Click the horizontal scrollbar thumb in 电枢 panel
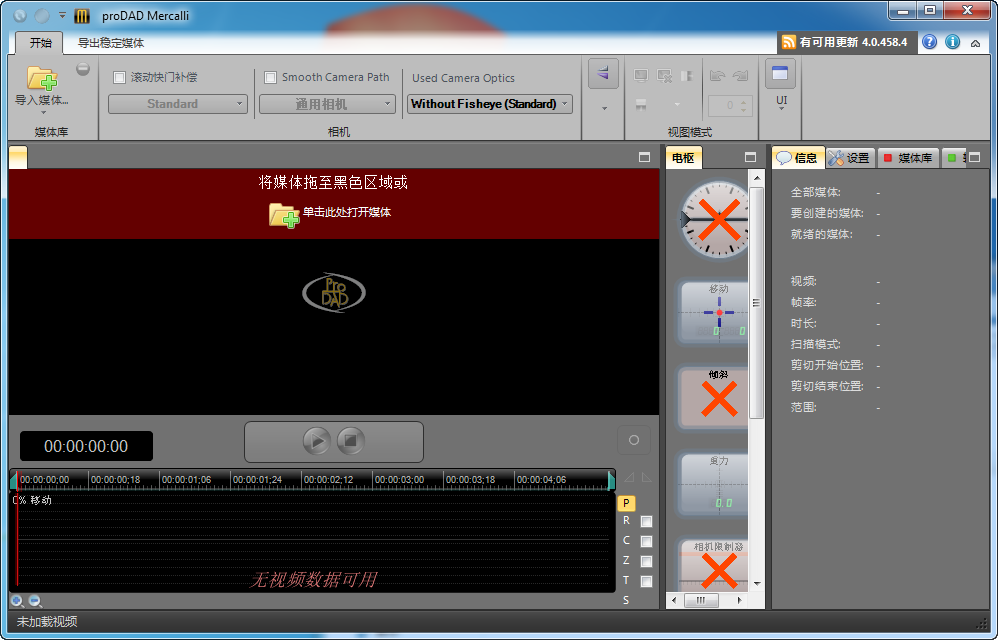The width and height of the screenshot is (998, 640). [x=701, y=600]
